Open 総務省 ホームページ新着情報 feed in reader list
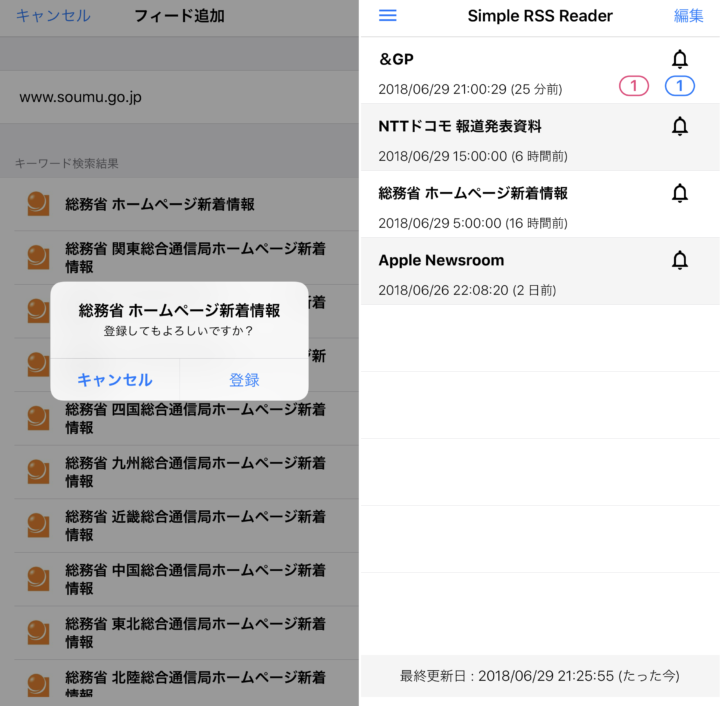 pos(540,204)
